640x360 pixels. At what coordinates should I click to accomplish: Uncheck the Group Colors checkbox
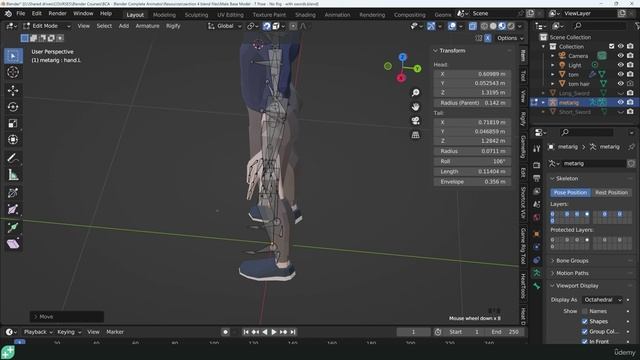pyautogui.click(x=584, y=331)
